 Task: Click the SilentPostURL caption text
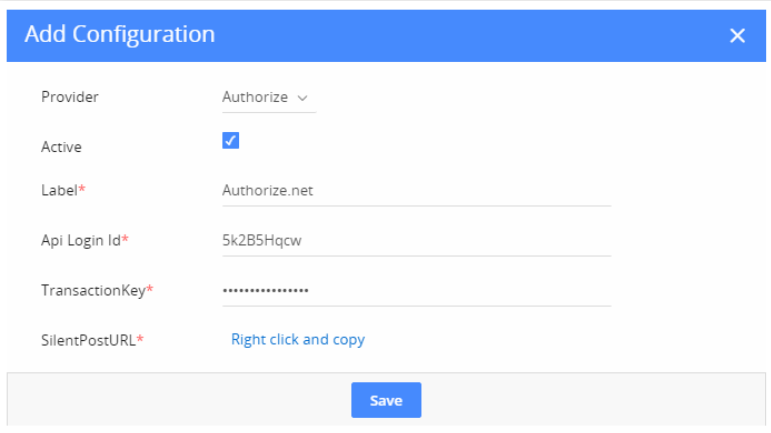click(89, 340)
